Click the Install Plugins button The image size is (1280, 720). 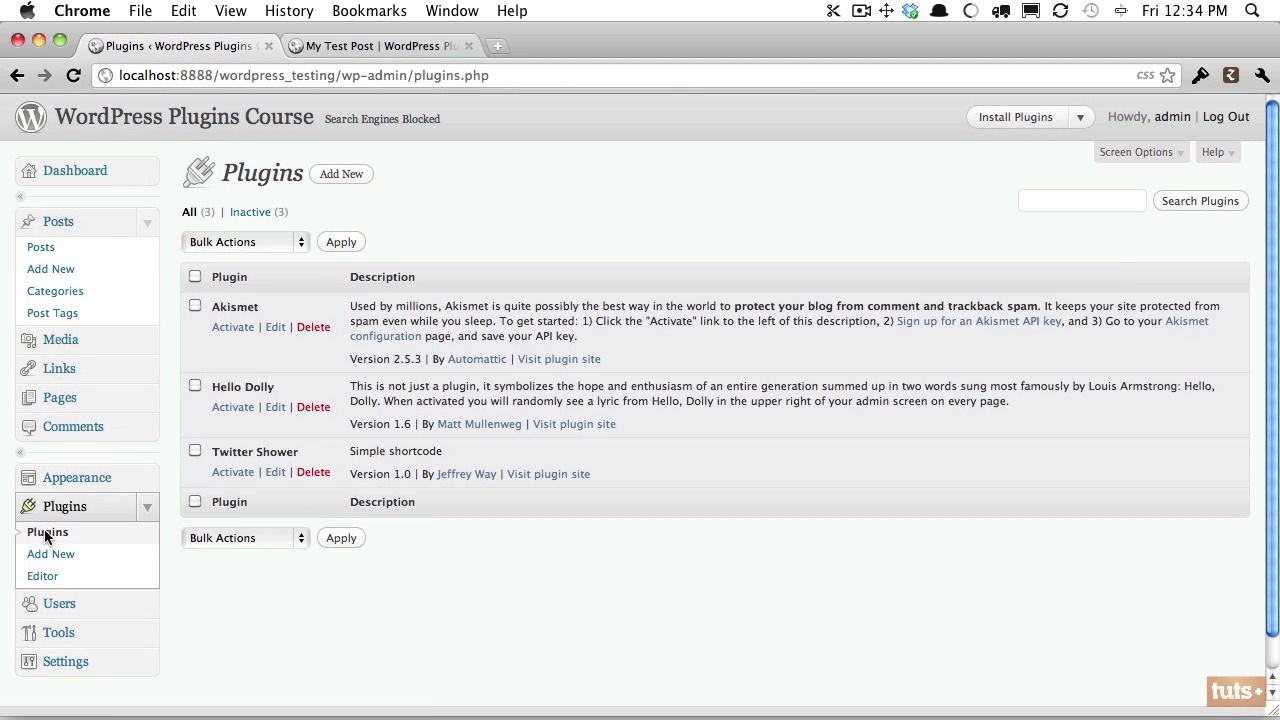[x=1016, y=118]
